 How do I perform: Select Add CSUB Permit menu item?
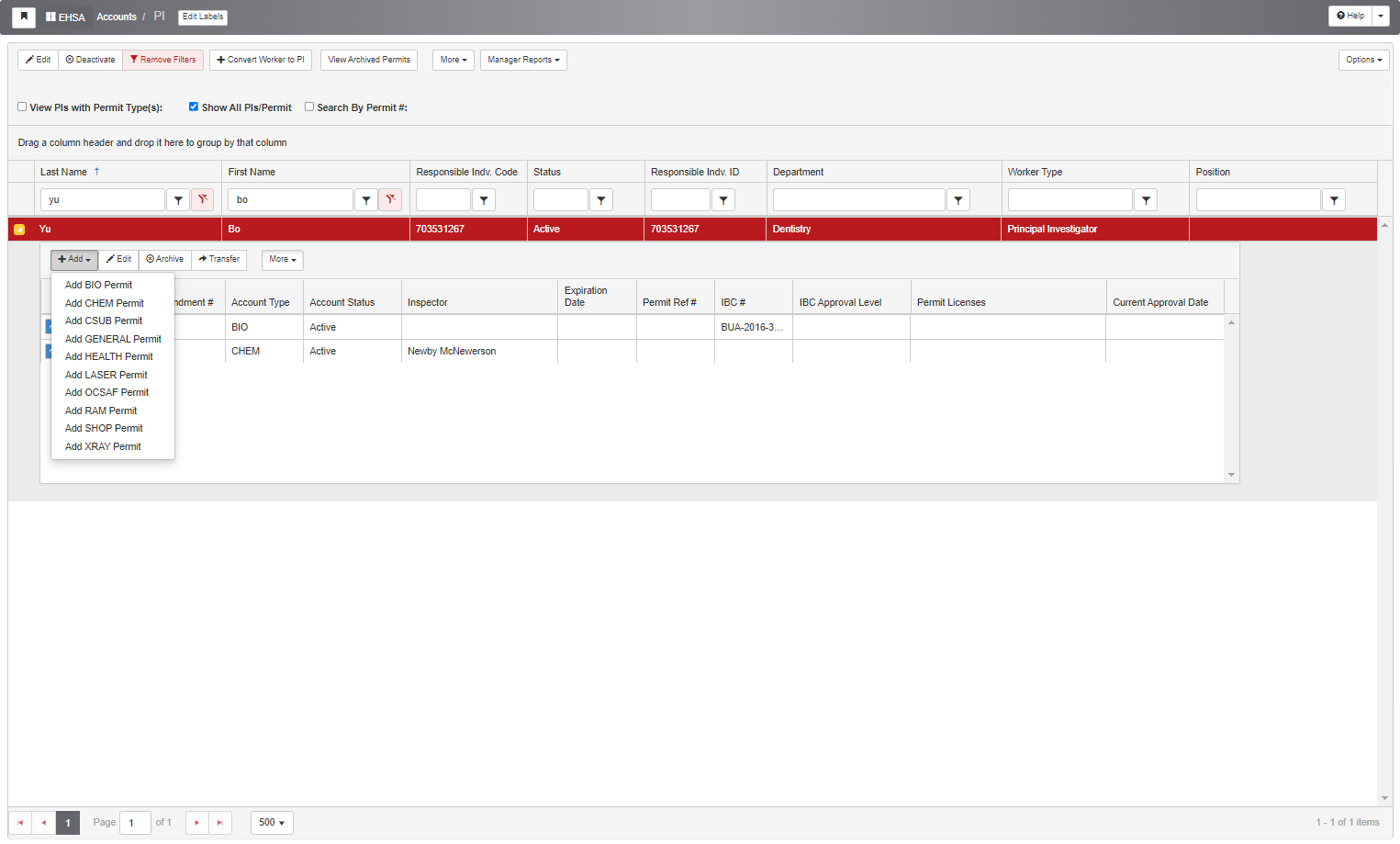click(104, 321)
